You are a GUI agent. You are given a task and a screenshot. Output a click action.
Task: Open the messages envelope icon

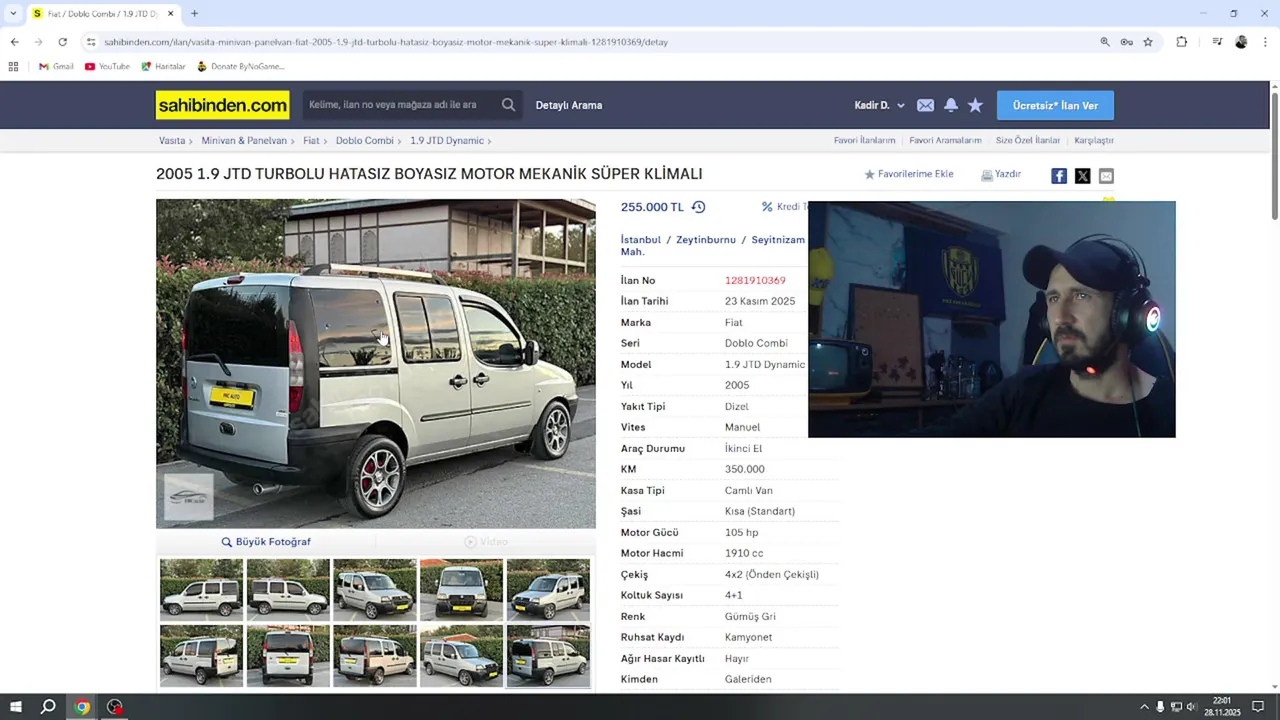point(925,105)
